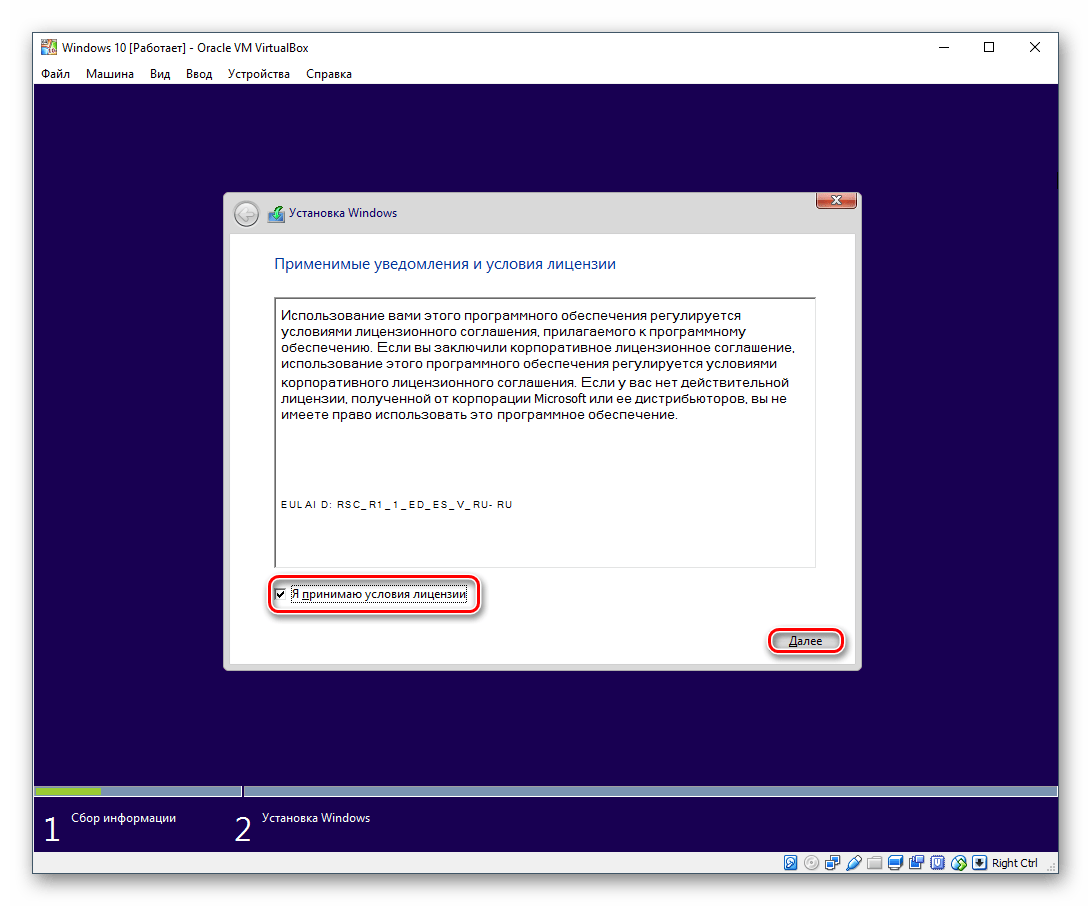Click the keyboard capture arrow icon

click(980, 863)
